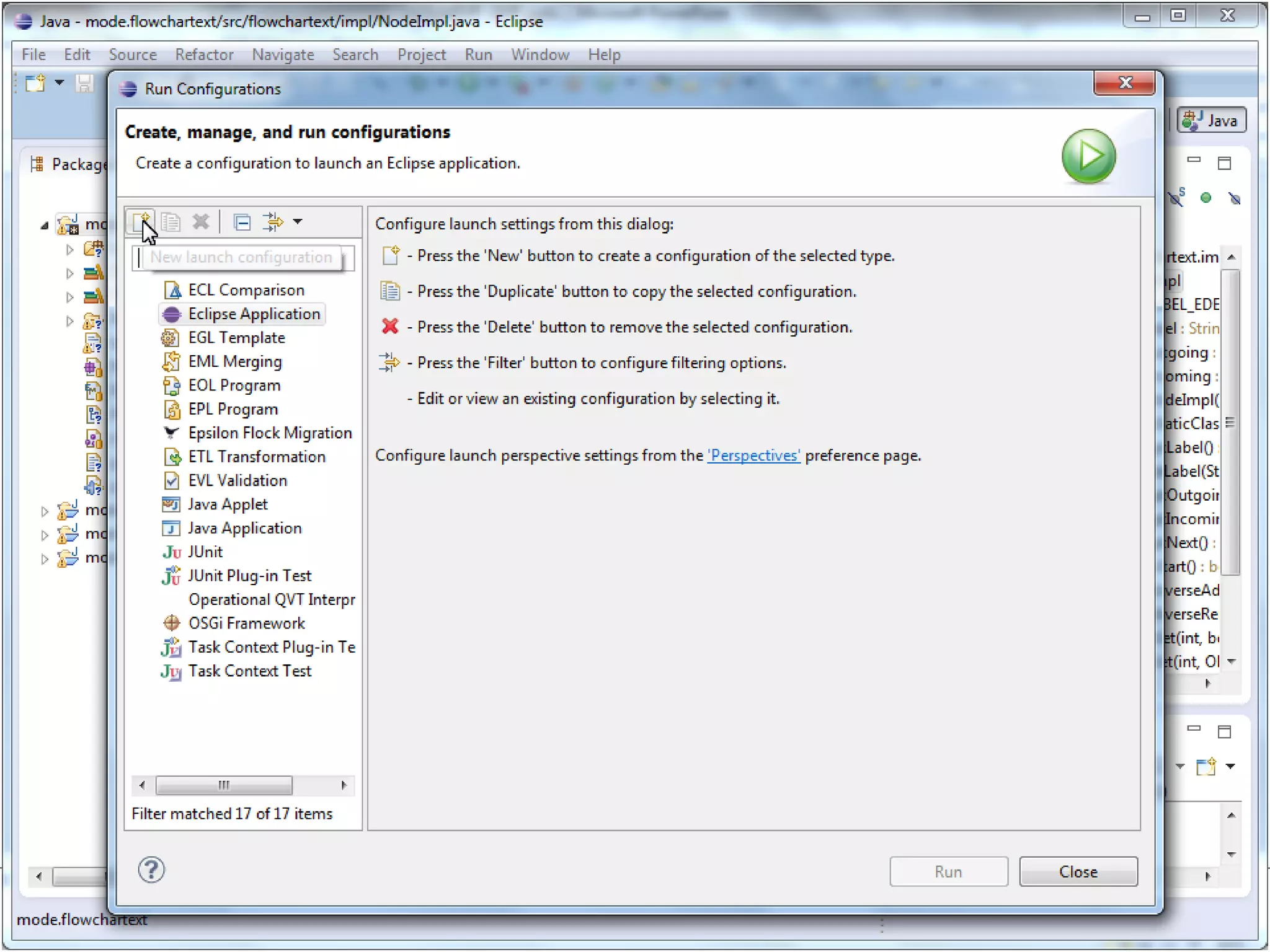This screenshot has width=1270, height=952.
Task: Click the Duplicate configuration toolbar icon
Action: (x=171, y=222)
